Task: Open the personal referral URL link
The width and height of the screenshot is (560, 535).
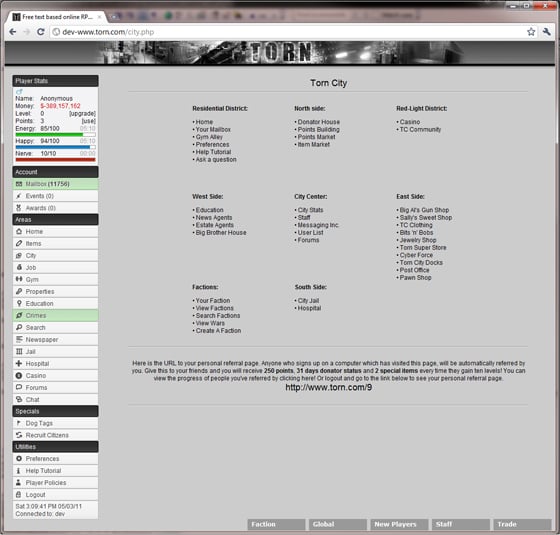Action: point(328,388)
